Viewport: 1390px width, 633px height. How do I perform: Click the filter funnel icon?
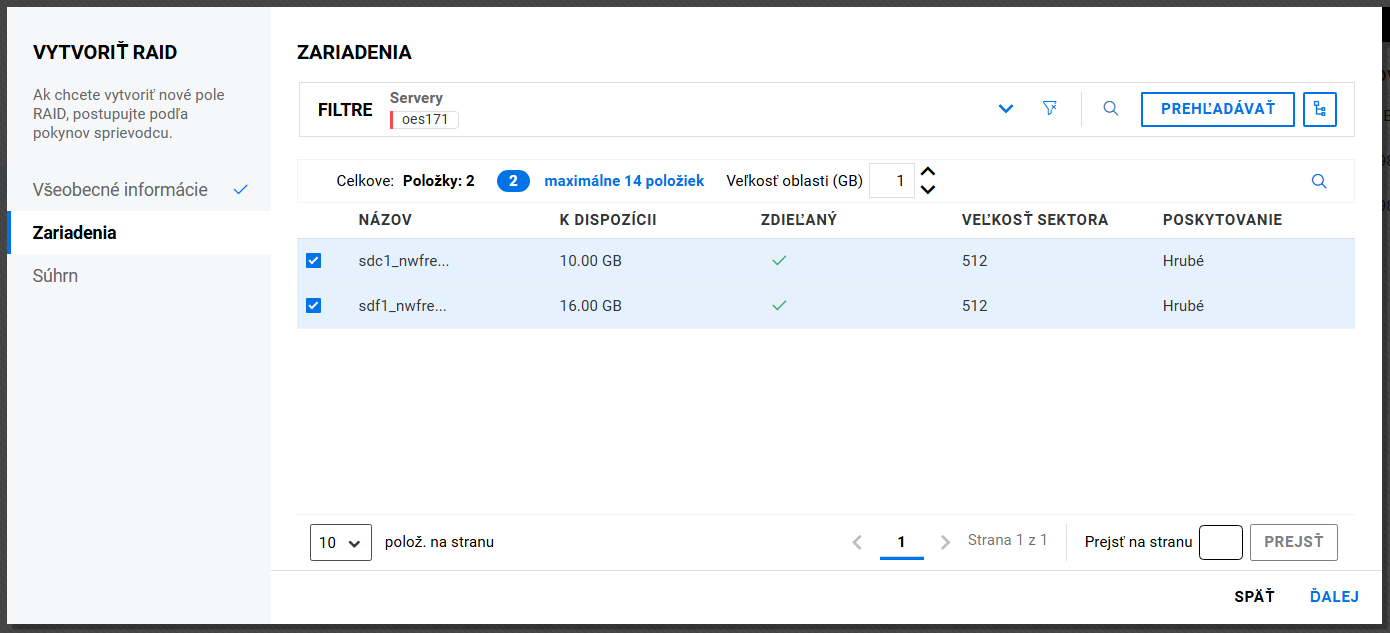click(1049, 108)
